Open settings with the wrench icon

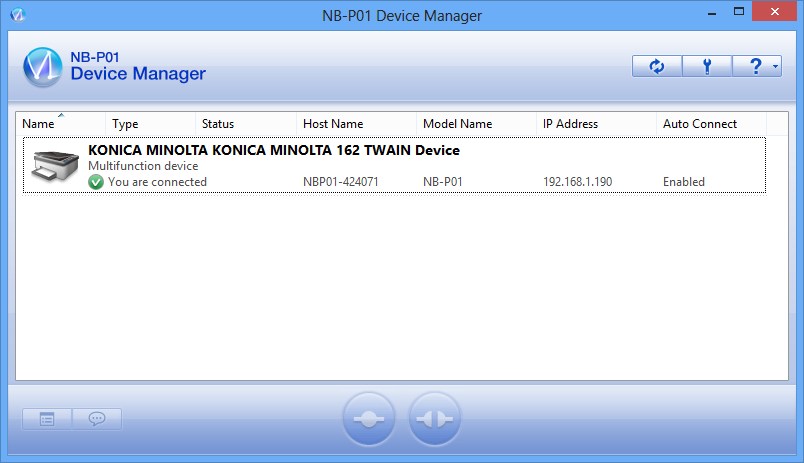click(x=707, y=66)
